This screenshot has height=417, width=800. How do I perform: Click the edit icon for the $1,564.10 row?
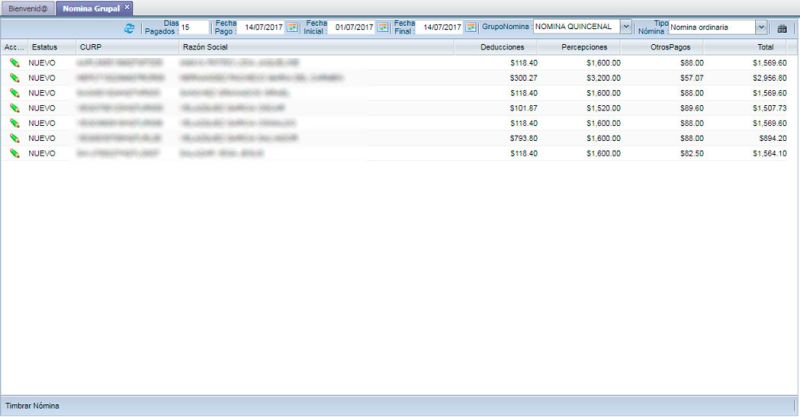14,153
